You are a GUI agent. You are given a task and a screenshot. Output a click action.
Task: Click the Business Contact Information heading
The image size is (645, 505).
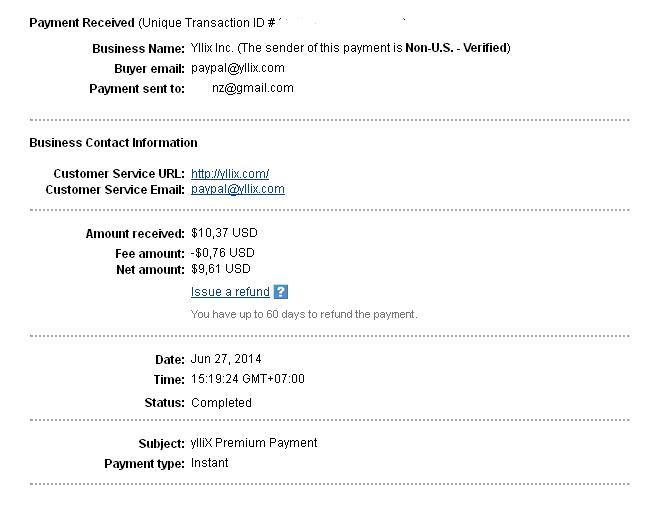(x=114, y=143)
